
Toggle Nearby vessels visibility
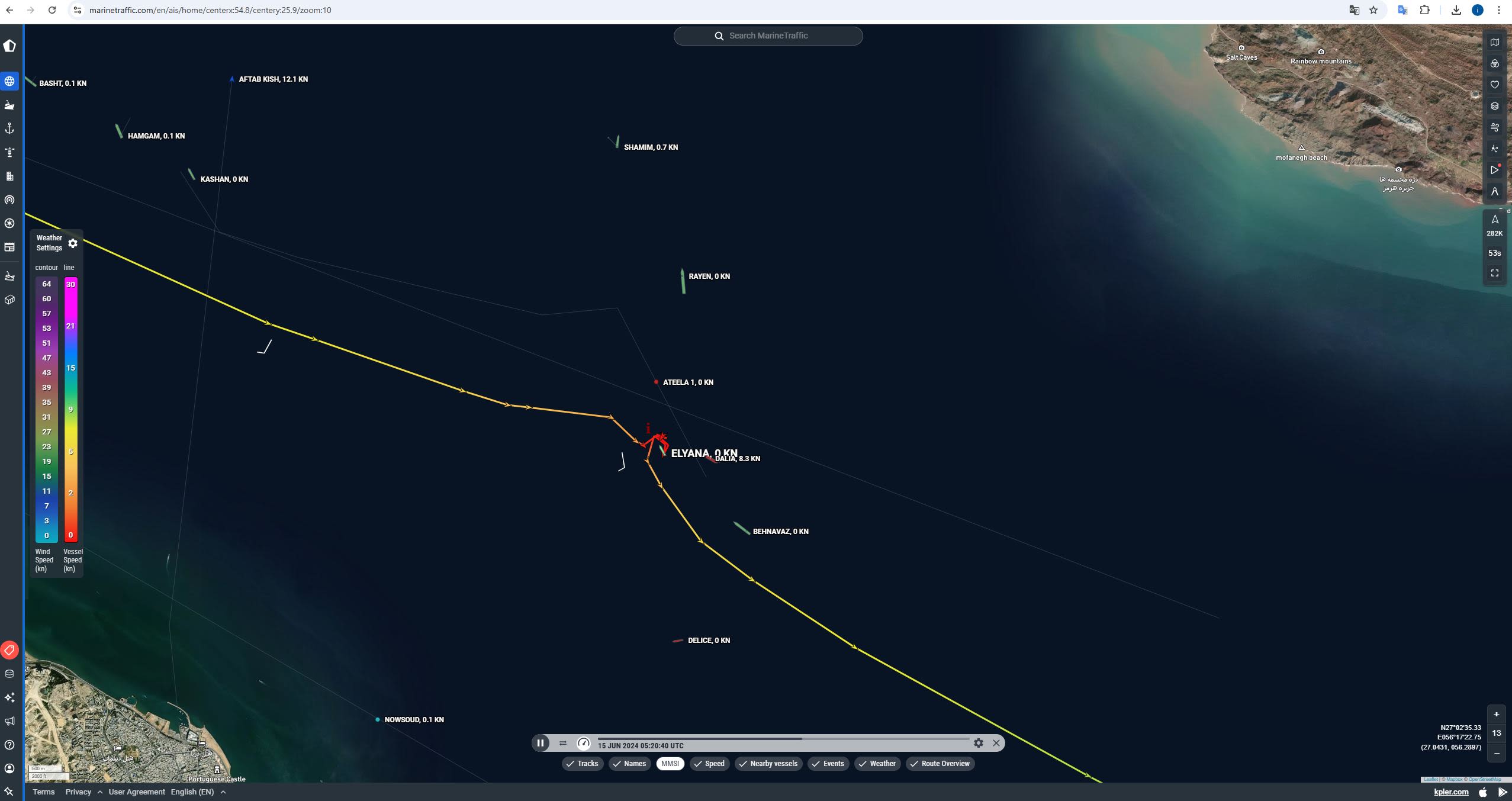tap(768, 764)
